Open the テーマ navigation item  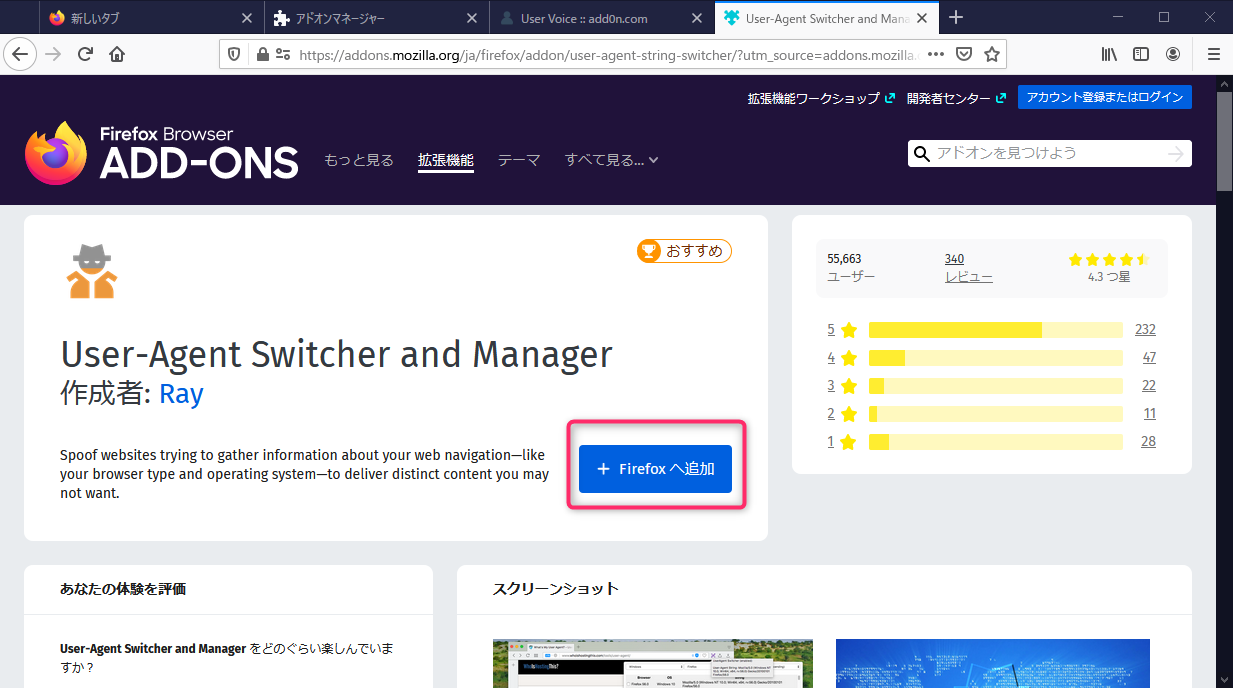pos(519,160)
